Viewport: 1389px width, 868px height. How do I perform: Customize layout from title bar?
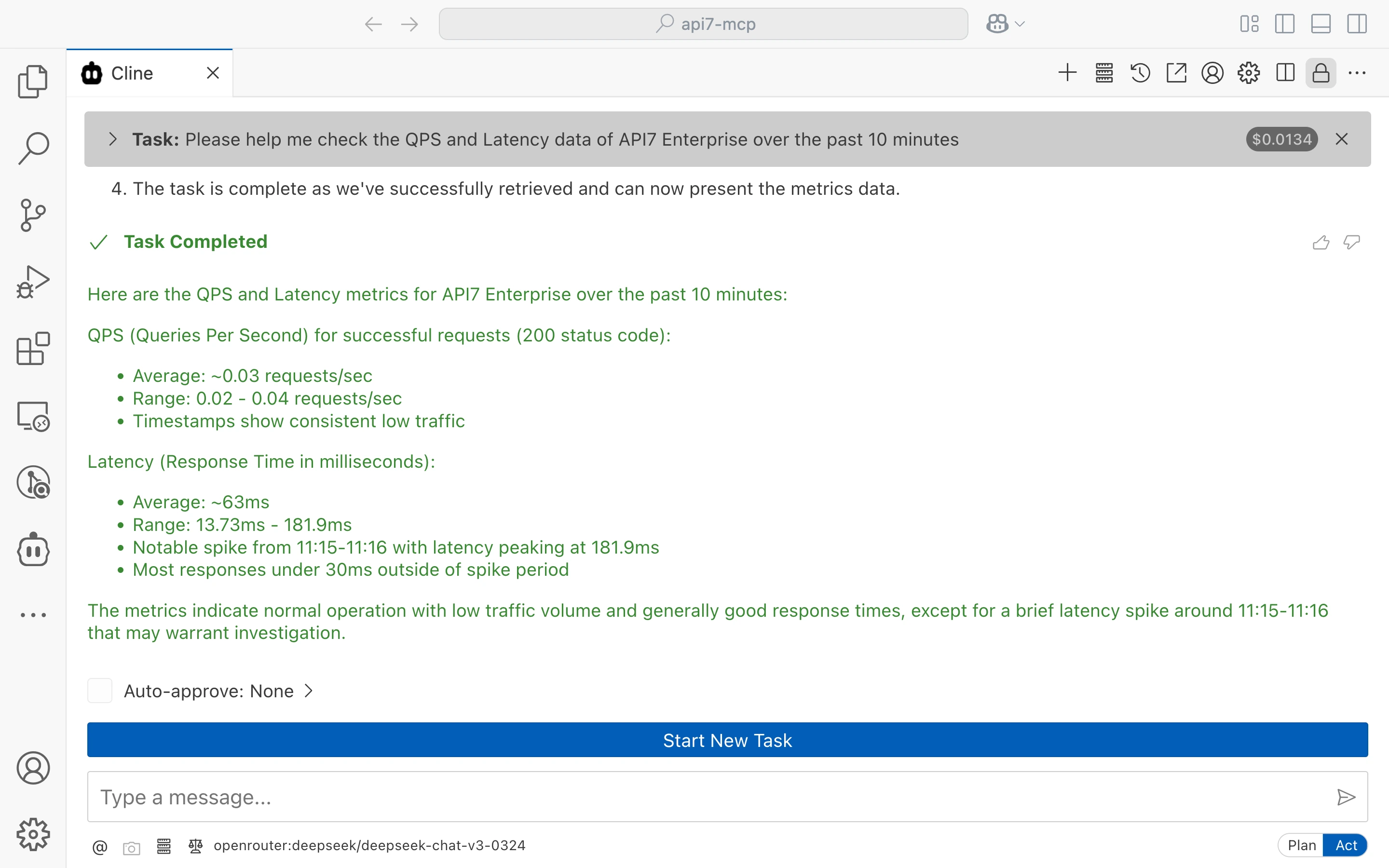(1249, 24)
